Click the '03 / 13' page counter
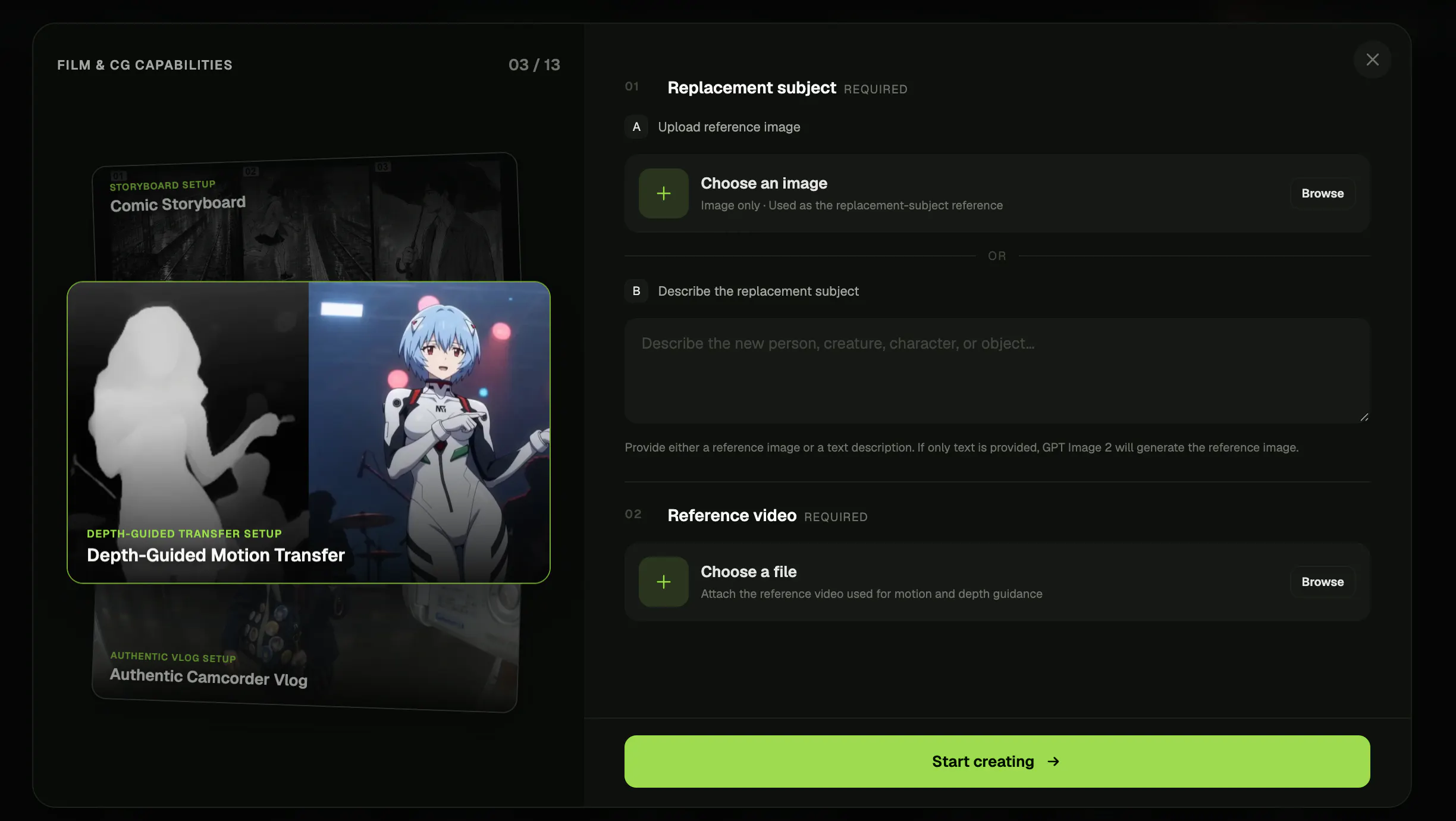The height and width of the screenshot is (821, 1456). pyautogui.click(x=534, y=65)
